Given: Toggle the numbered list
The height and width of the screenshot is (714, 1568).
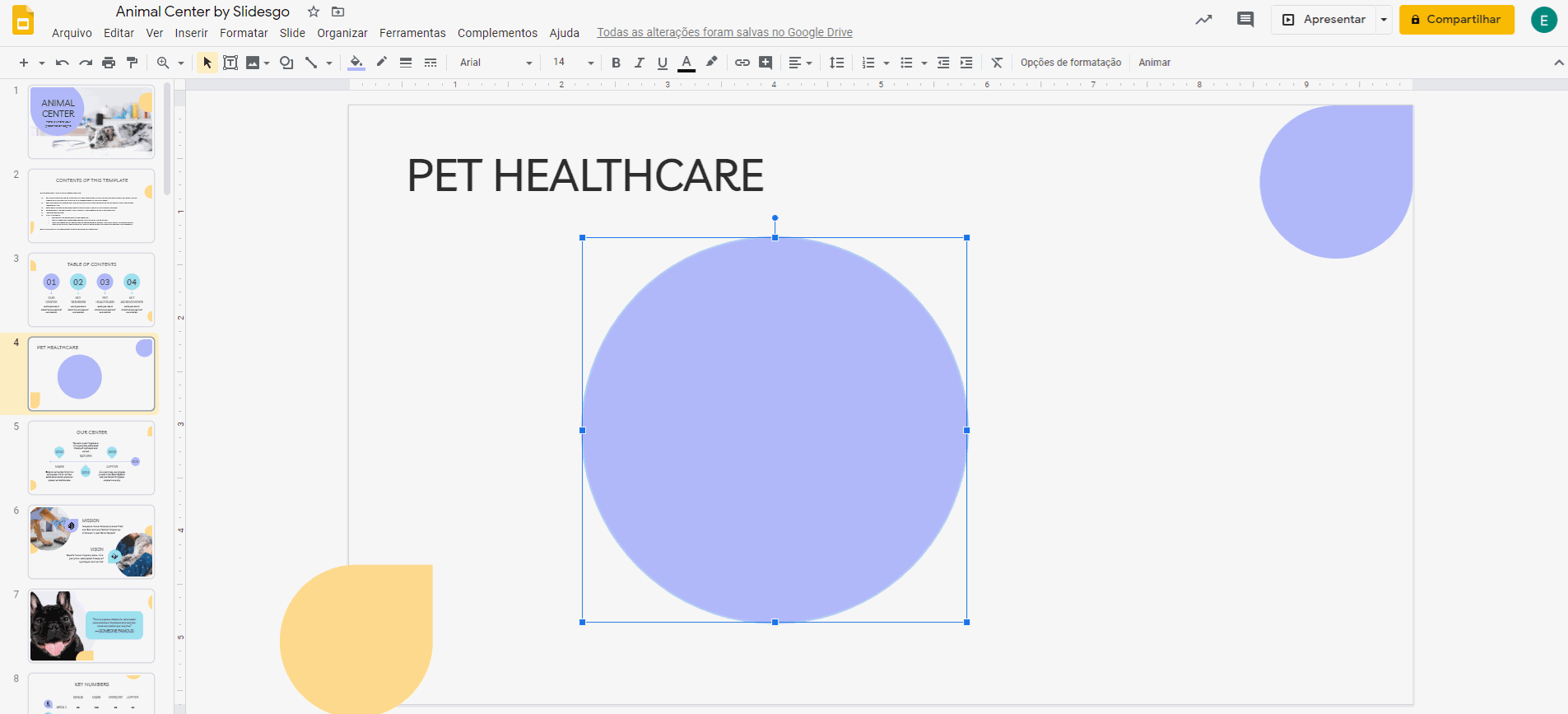Looking at the screenshot, I should point(868,63).
